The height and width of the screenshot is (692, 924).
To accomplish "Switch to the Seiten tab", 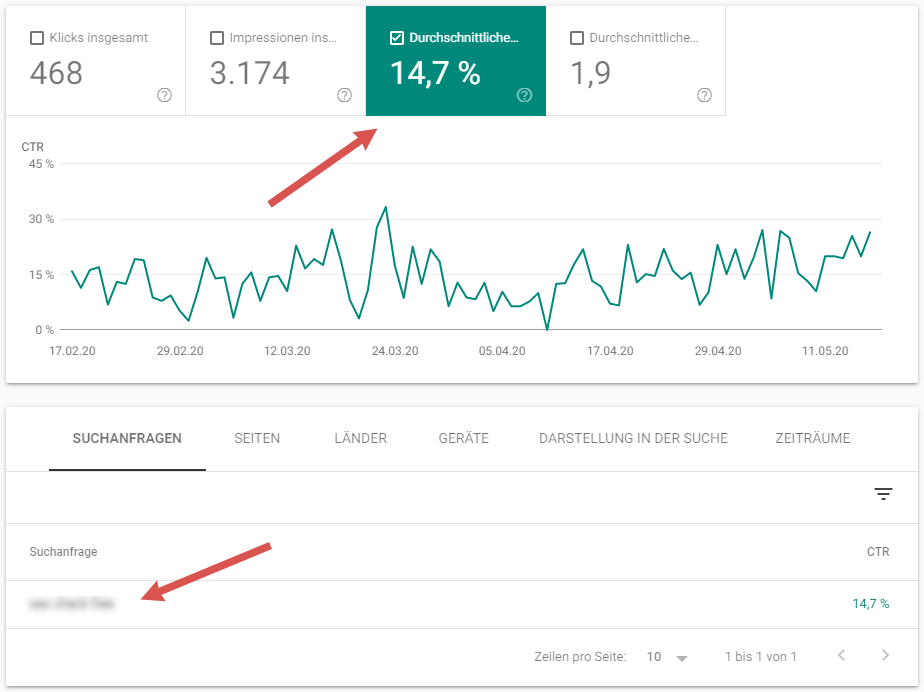I will (x=257, y=439).
